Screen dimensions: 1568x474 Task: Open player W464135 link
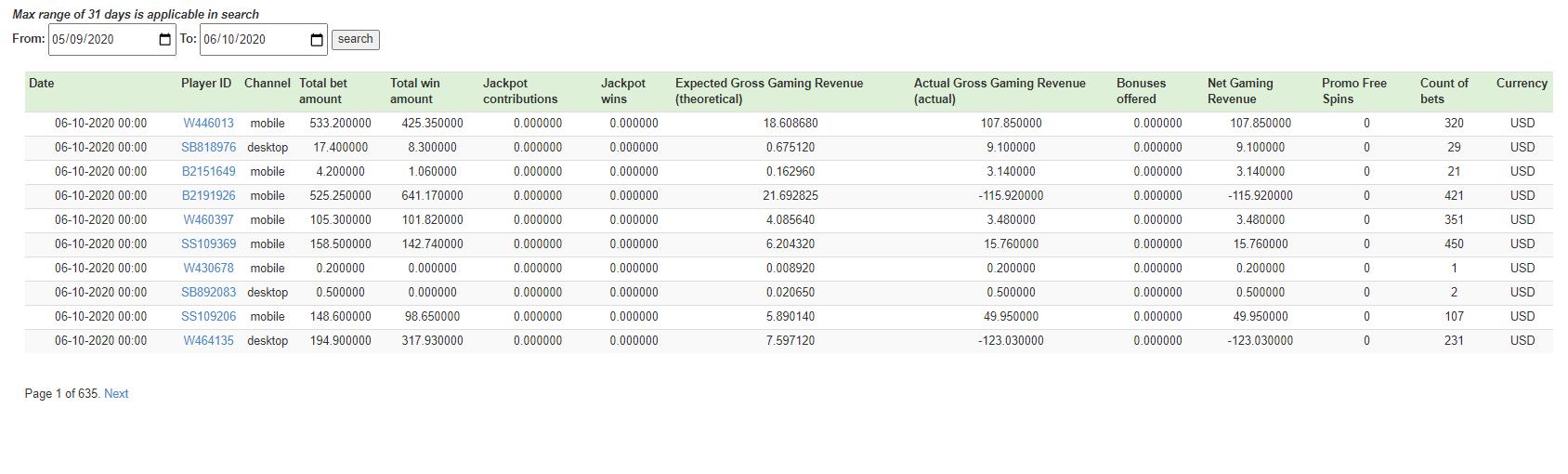[209, 341]
